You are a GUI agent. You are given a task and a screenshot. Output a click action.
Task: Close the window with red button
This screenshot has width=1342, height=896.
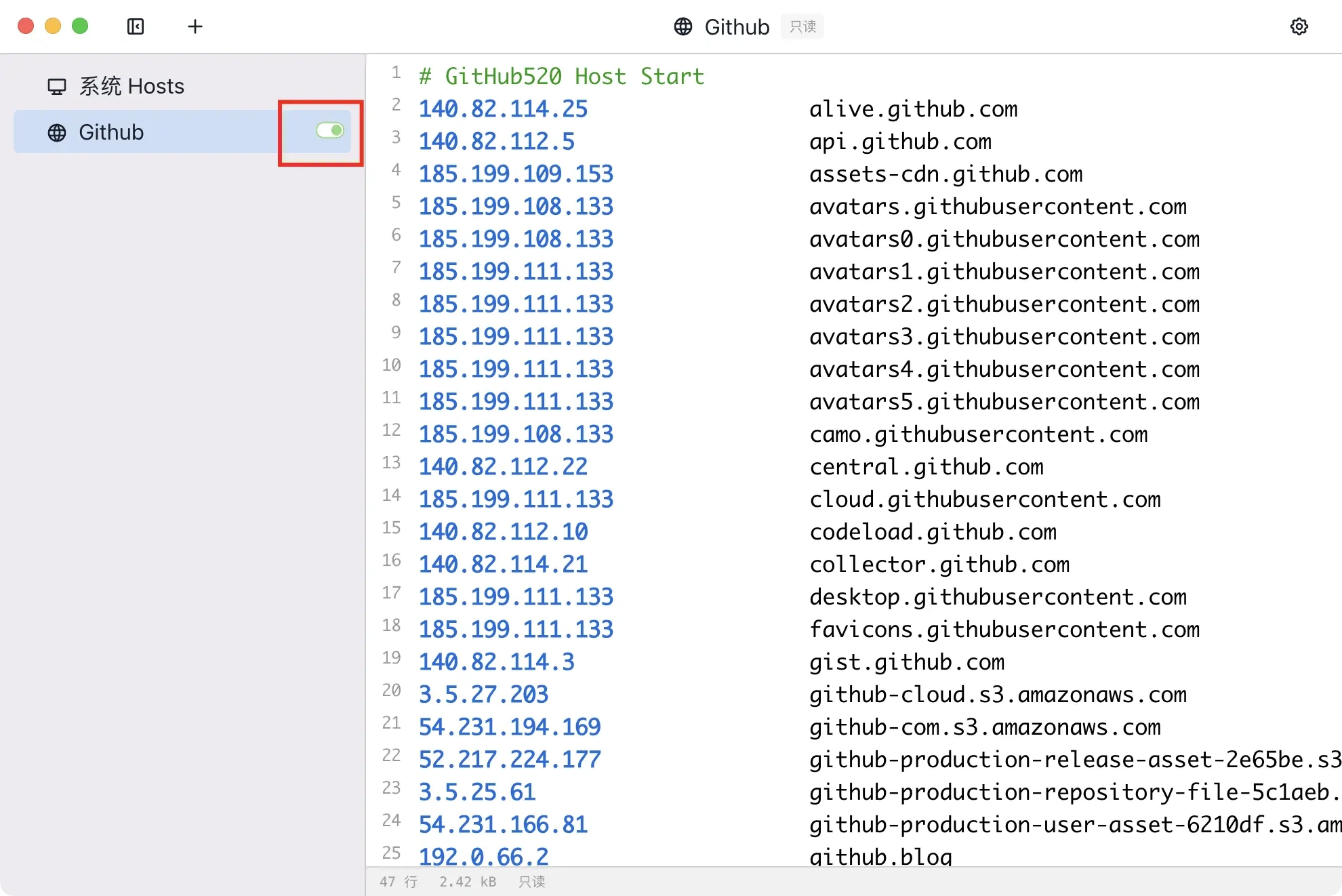(26, 26)
